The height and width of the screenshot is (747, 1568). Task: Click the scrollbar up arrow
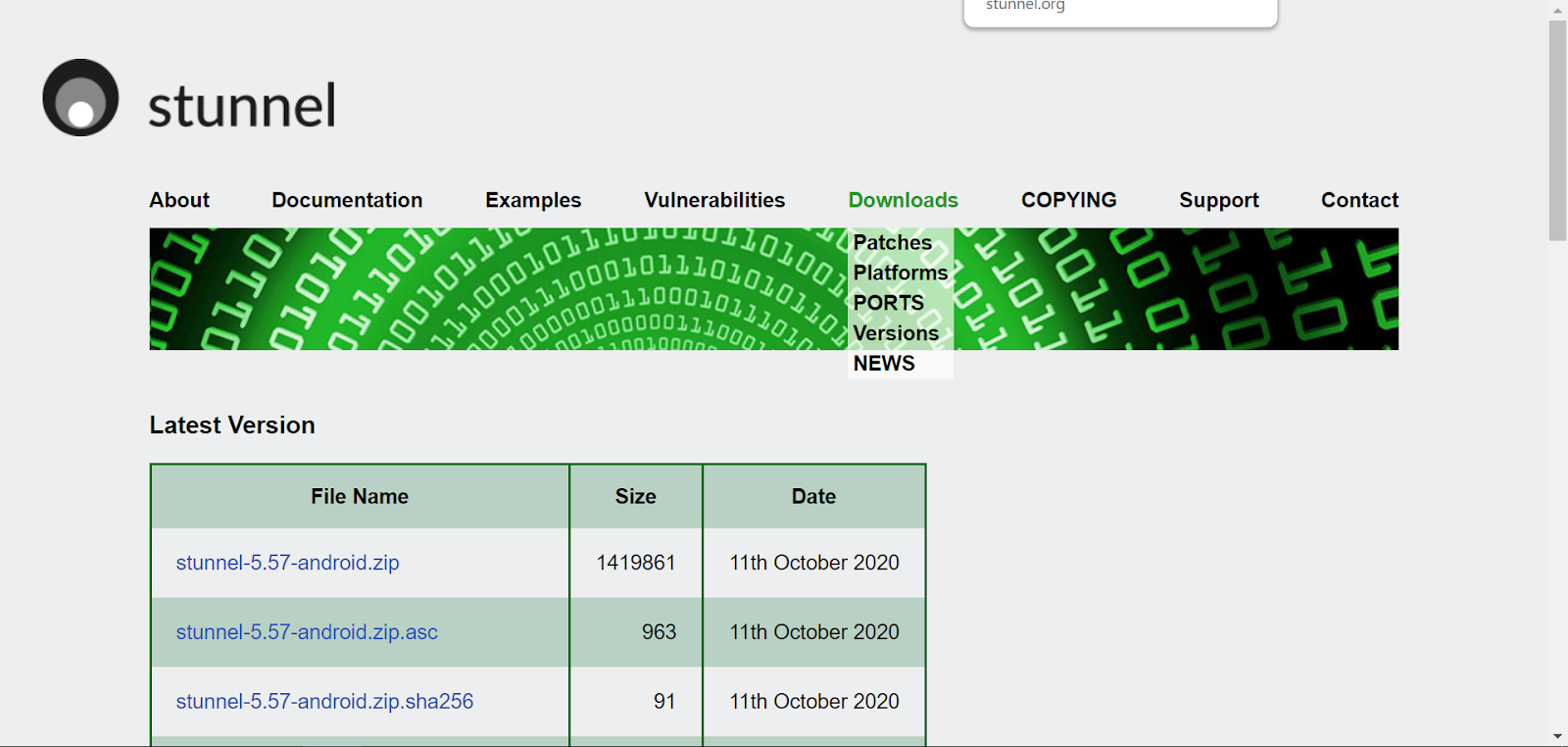pos(1557,9)
